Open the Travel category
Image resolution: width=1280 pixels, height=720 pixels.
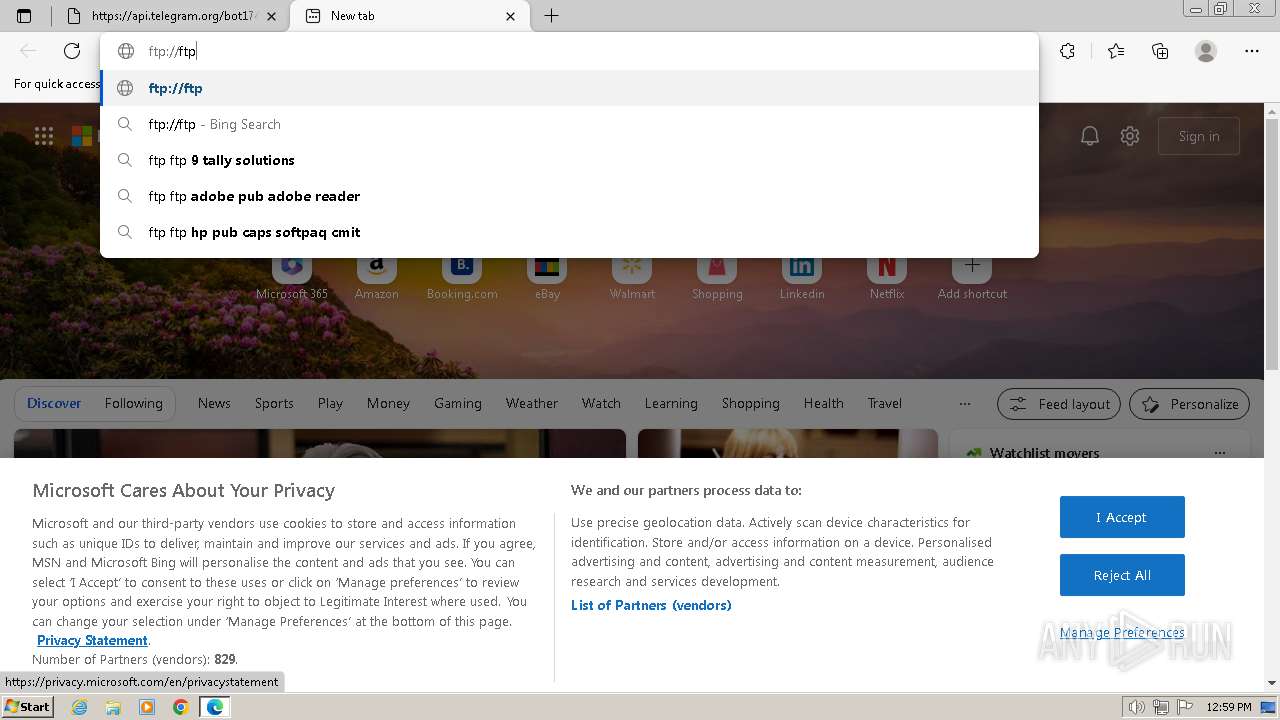tap(884, 403)
